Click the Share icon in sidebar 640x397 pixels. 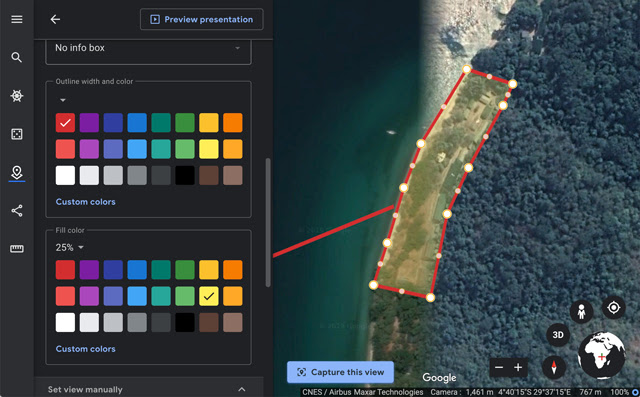[x=17, y=211]
